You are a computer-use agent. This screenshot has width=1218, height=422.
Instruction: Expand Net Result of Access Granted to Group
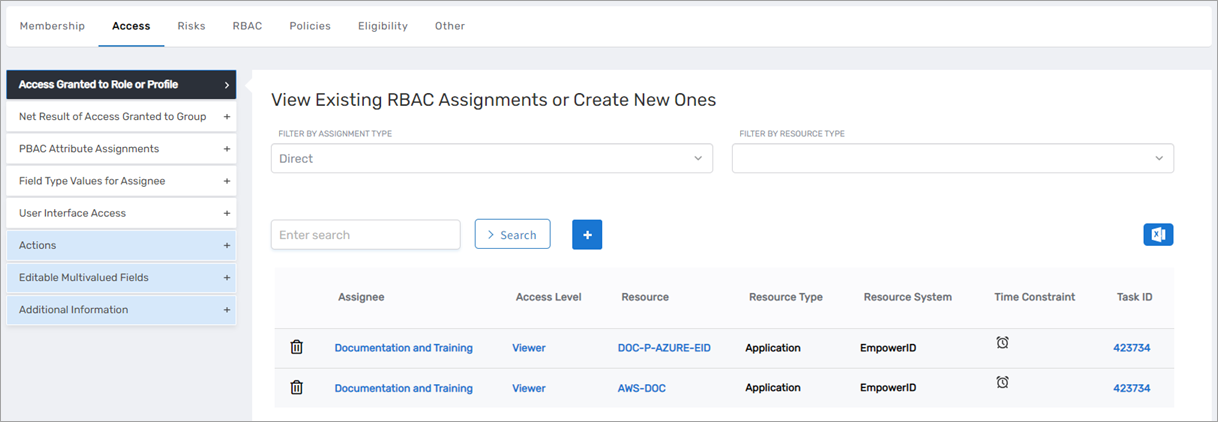pyautogui.click(x=120, y=117)
